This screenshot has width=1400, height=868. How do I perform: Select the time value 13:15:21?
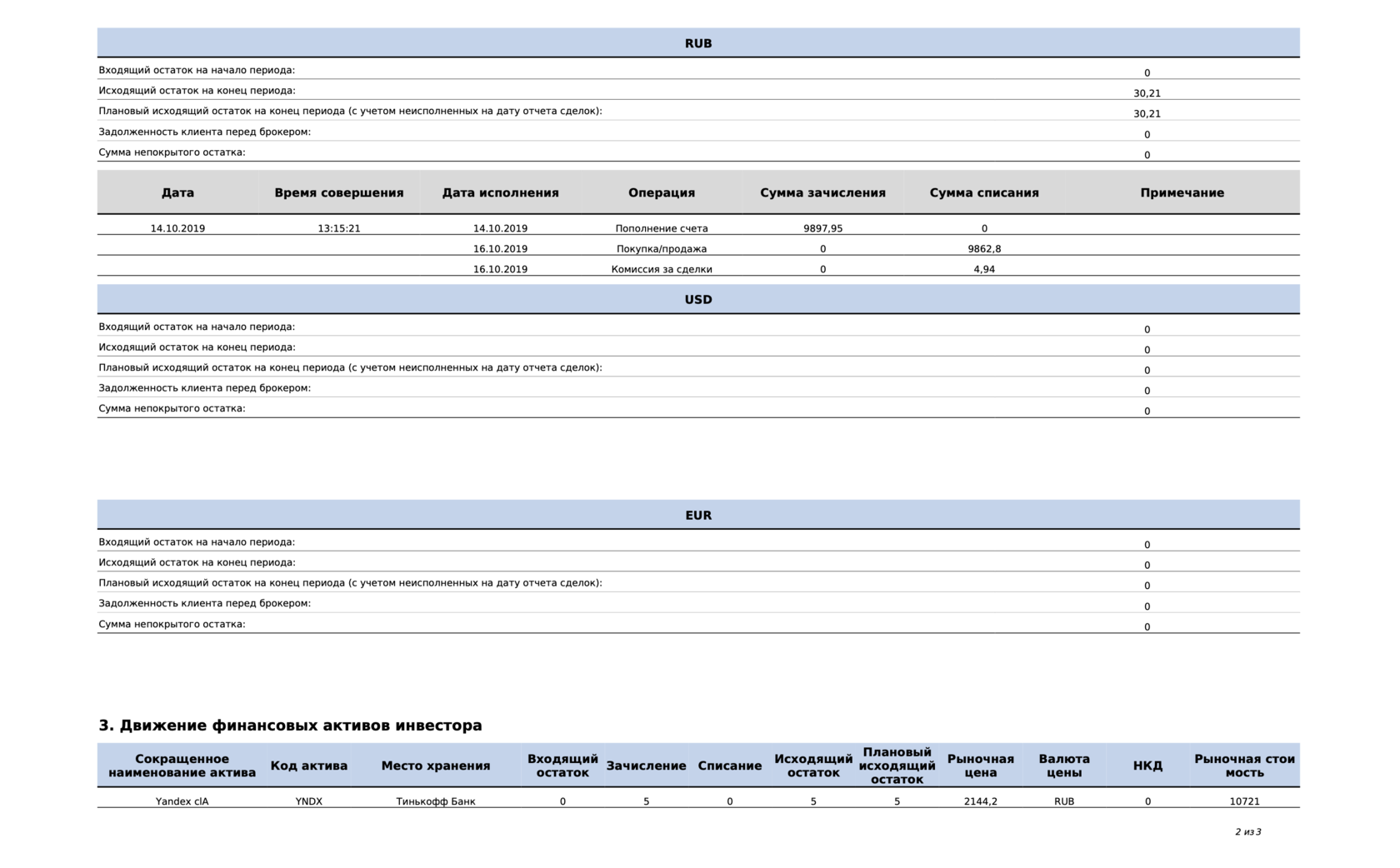point(339,228)
